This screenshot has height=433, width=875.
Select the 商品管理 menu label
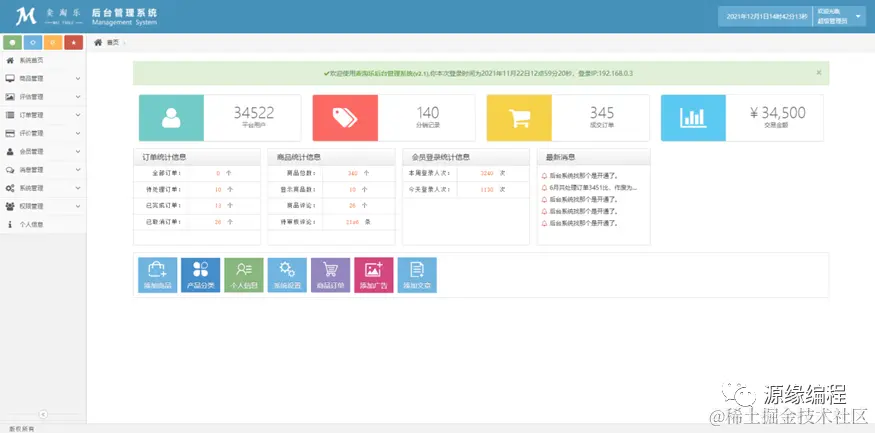pos(31,79)
